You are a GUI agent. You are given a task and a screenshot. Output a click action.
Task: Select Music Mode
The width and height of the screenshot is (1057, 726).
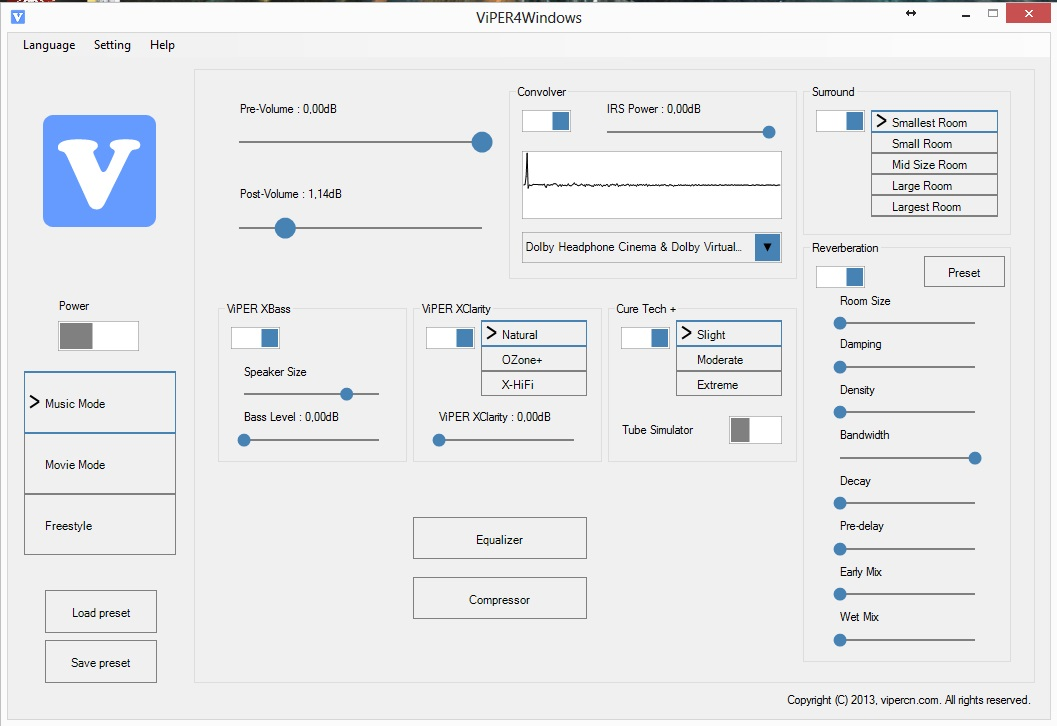(x=100, y=402)
